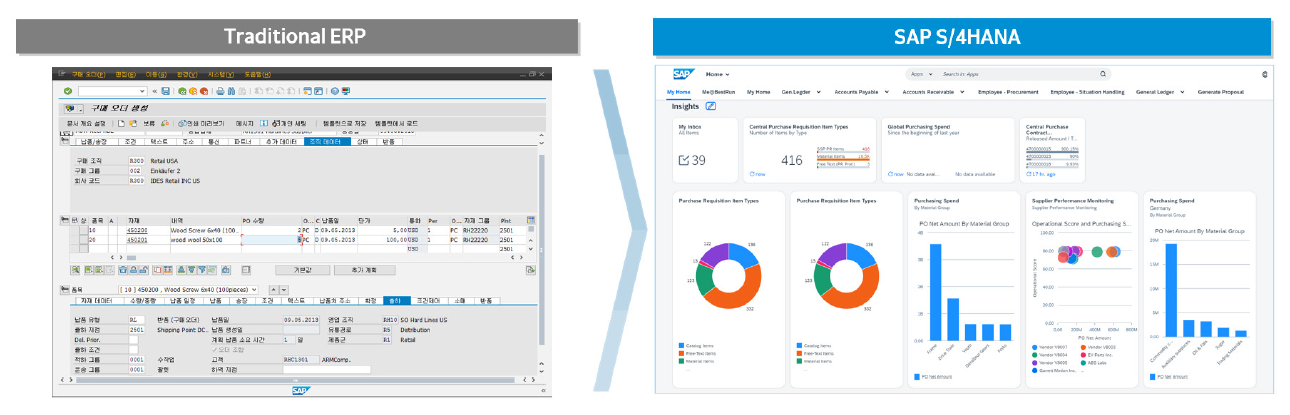
Task: Select the row checkbox for item 10
Action: pos(84,230)
